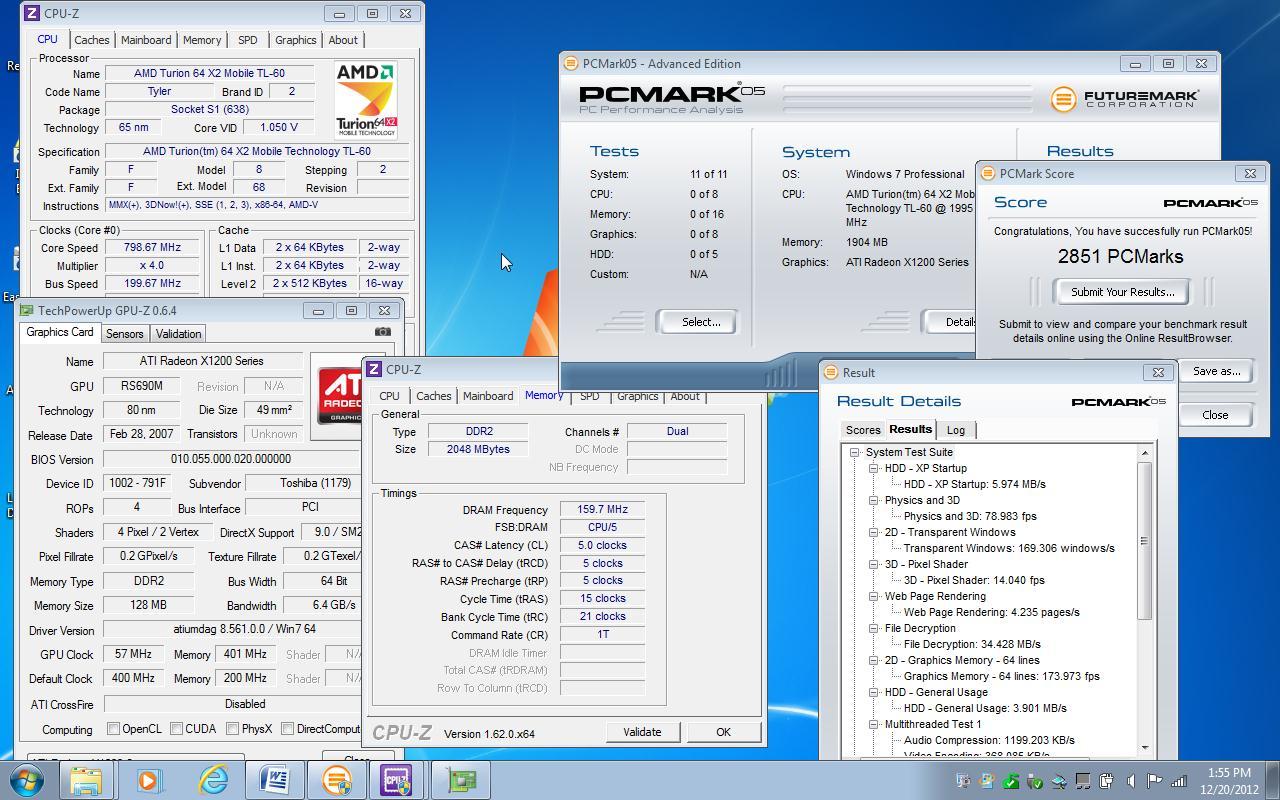Select 'File Decryption: 34.428 MB/s' result line
Image resolution: width=1280 pixels, height=800 pixels.
click(972, 644)
